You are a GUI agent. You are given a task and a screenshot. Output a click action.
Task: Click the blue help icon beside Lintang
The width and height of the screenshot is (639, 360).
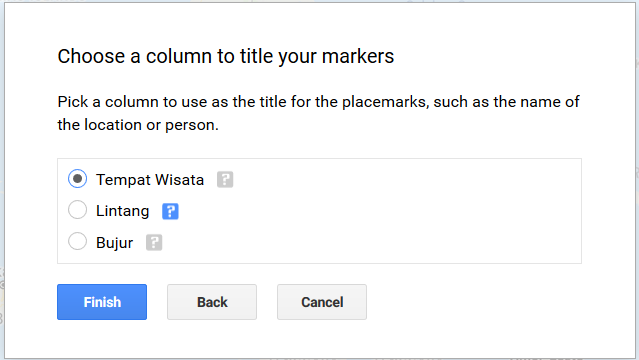[x=170, y=211]
